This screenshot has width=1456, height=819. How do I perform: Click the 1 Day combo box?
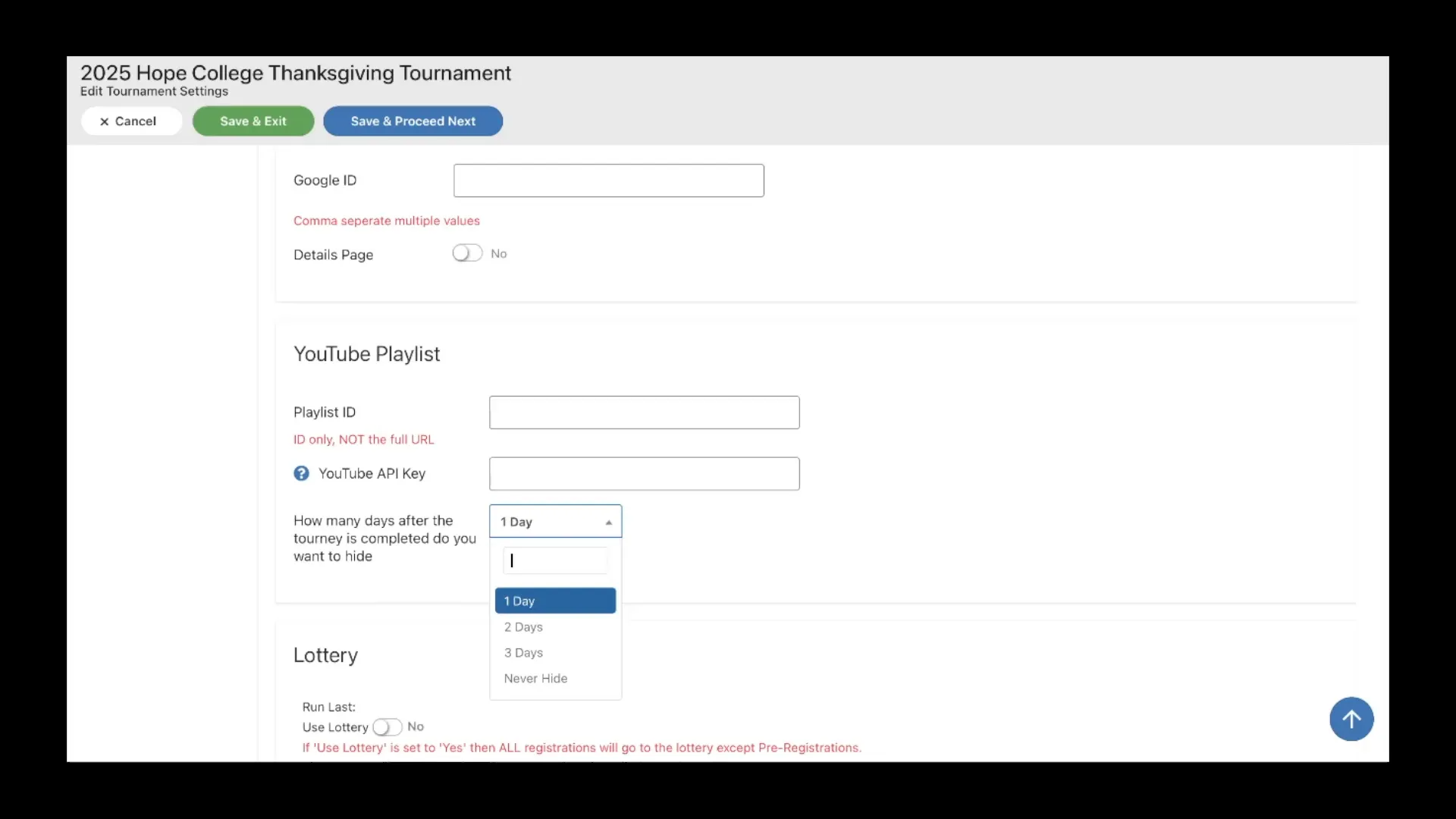[546, 522]
